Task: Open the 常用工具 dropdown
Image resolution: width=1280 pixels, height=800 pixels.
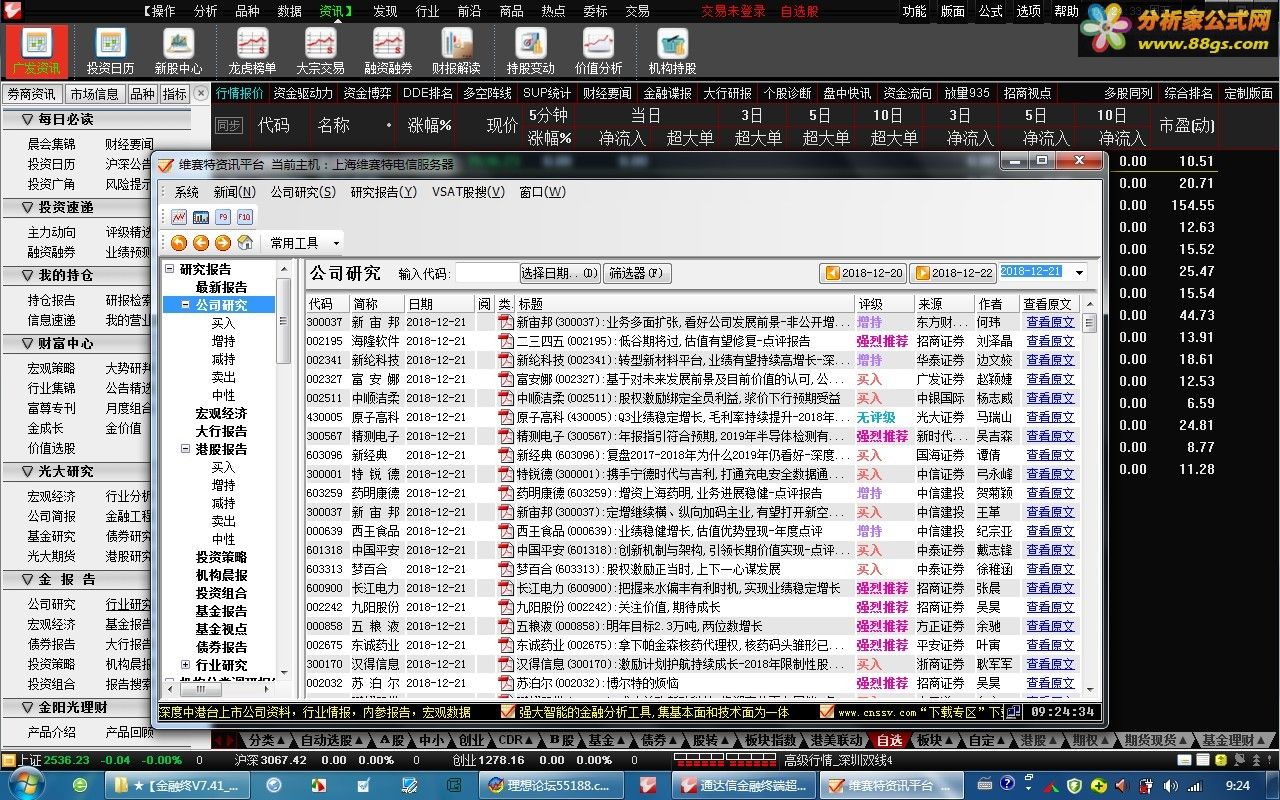Action: tap(304, 243)
